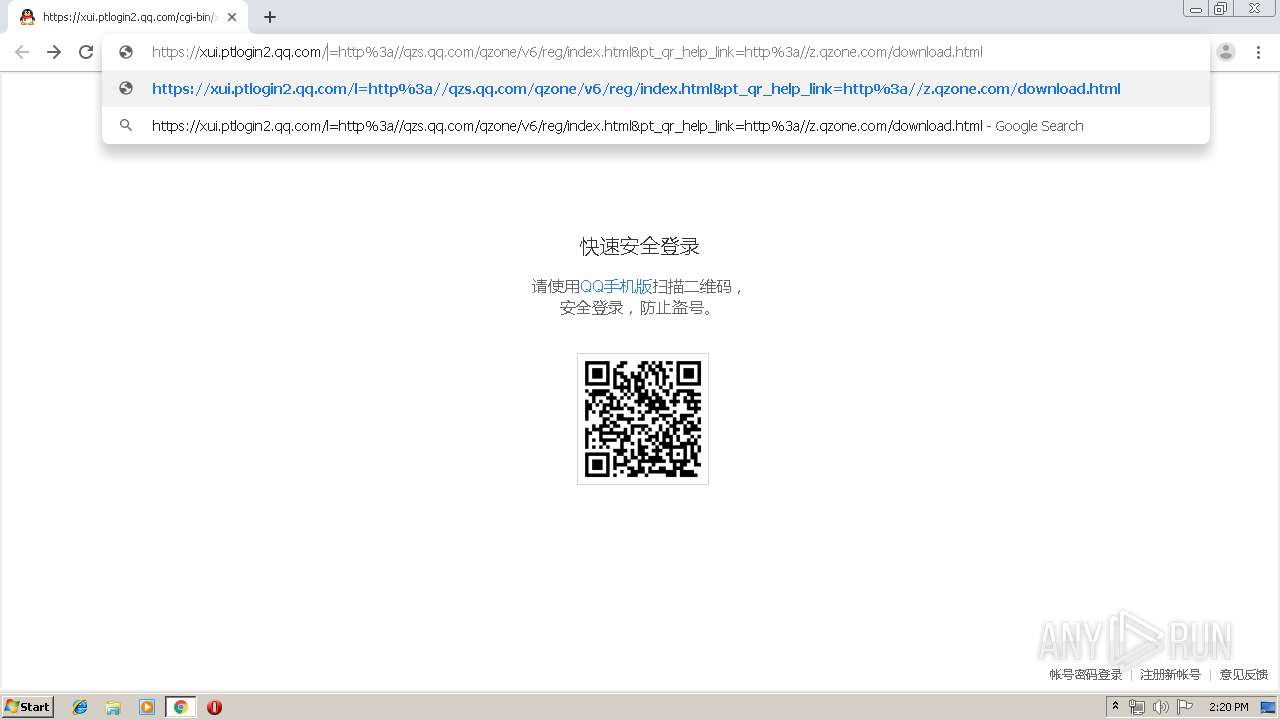
Task: Click the 2:20 PM clock
Action: pyautogui.click(x=1229, y=707)
